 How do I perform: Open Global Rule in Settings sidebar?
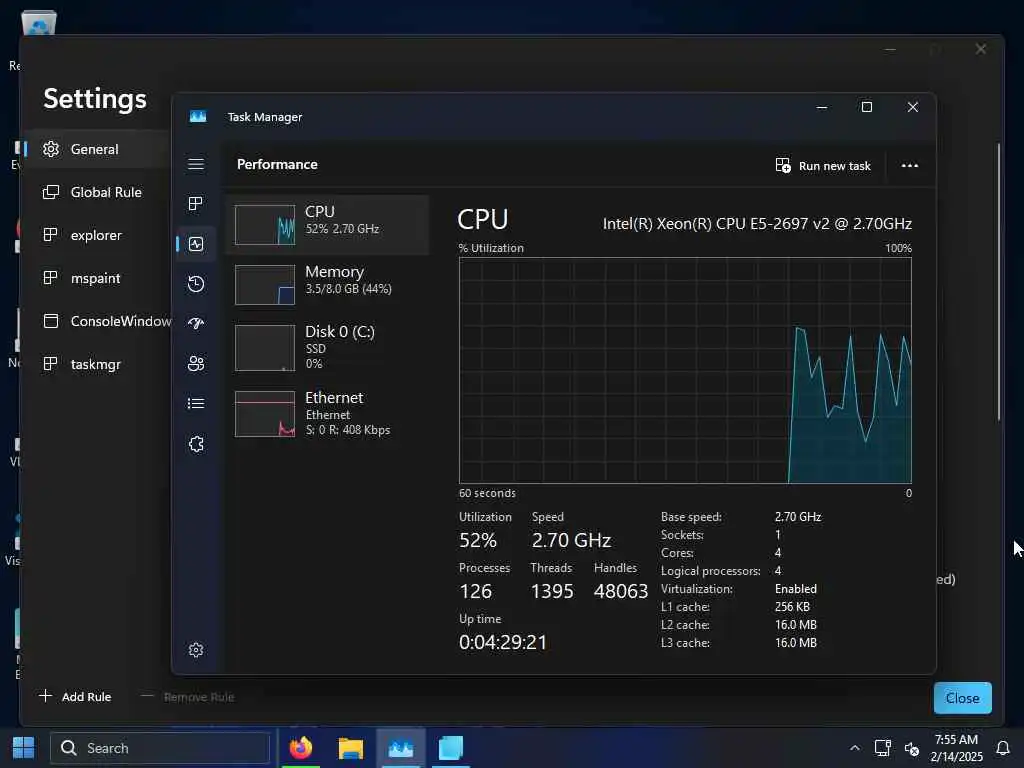coord(98,192)
